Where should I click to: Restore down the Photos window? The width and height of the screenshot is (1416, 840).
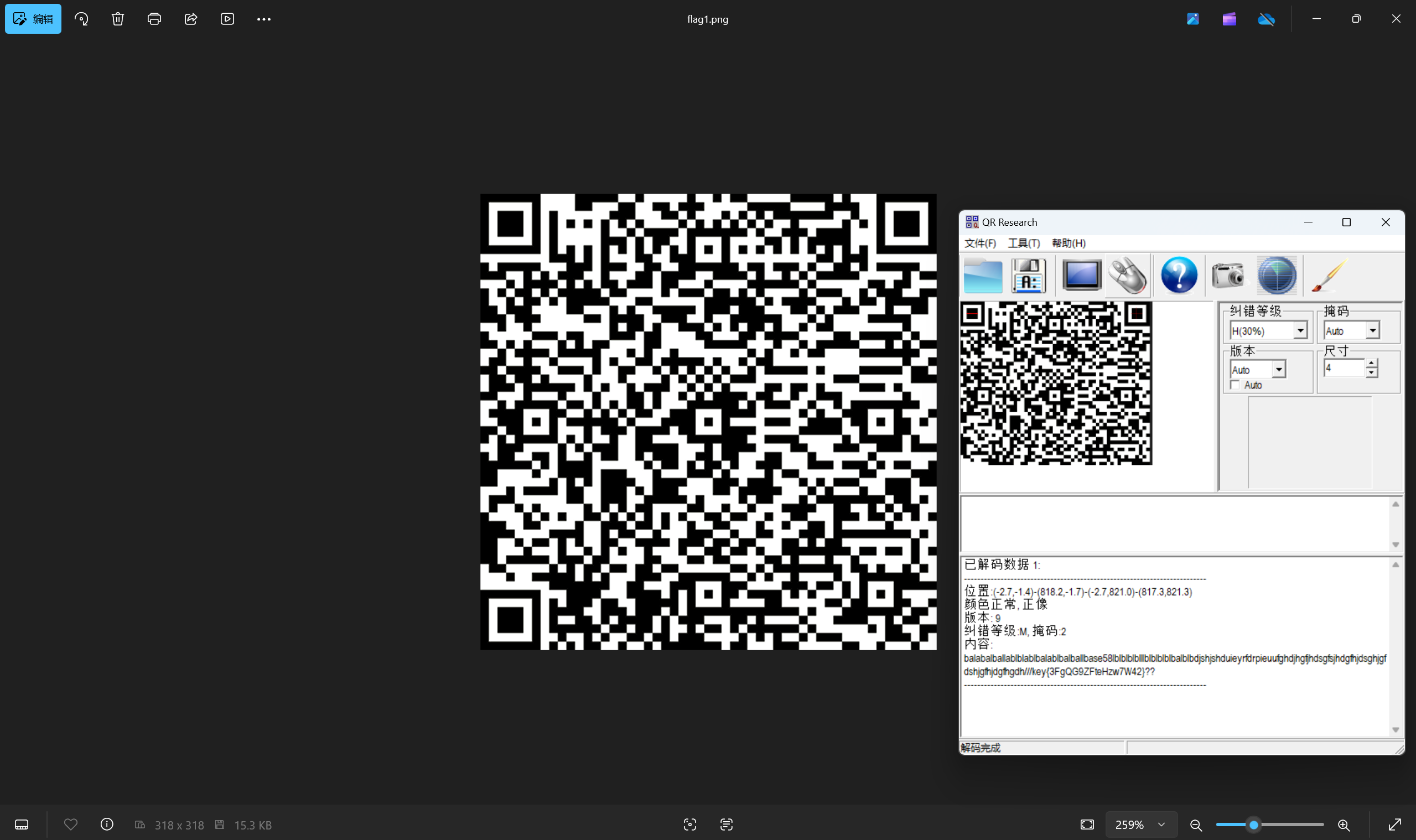pos(1356,19)
